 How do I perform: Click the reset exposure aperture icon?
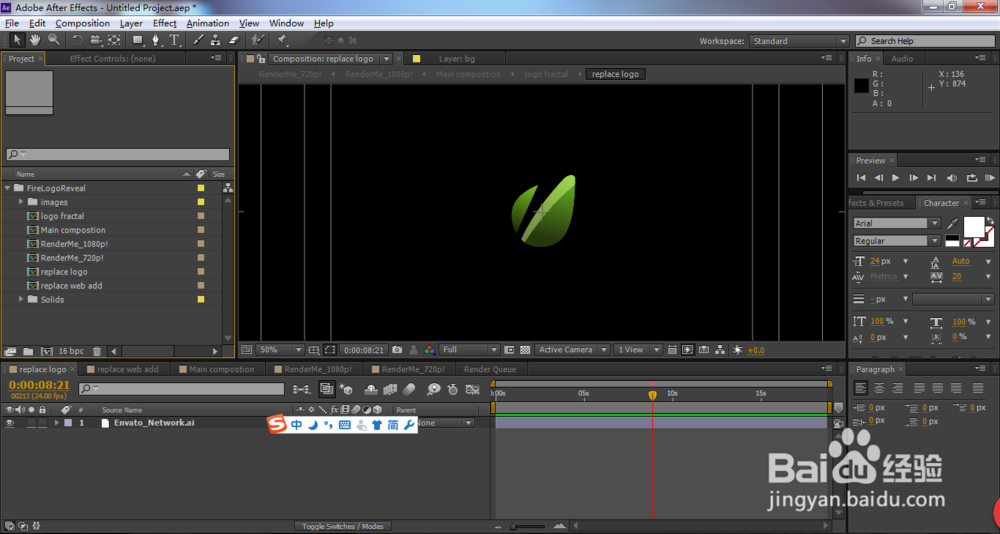click(737, 350)
